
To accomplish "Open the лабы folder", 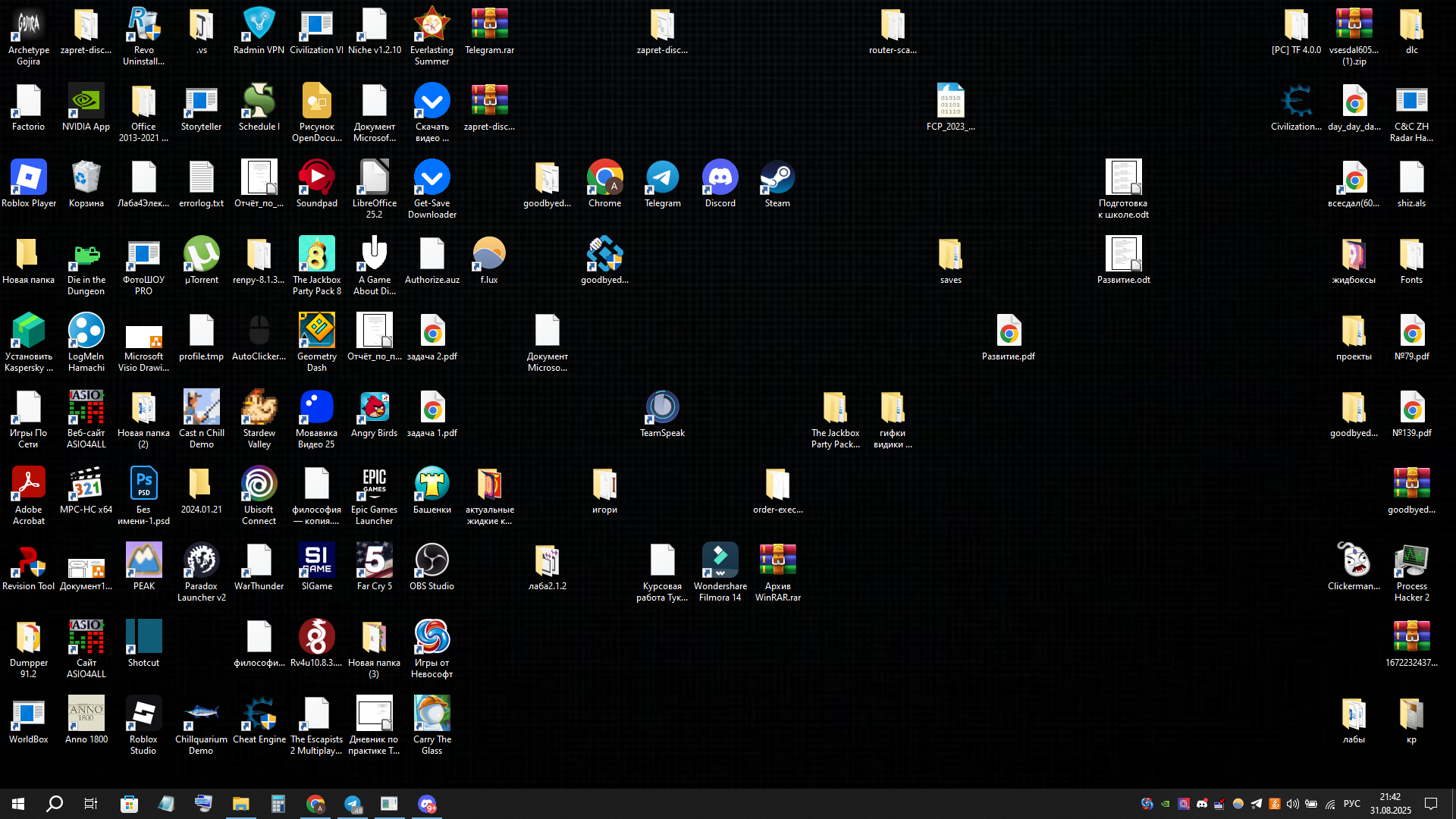I will (1354, 720).
